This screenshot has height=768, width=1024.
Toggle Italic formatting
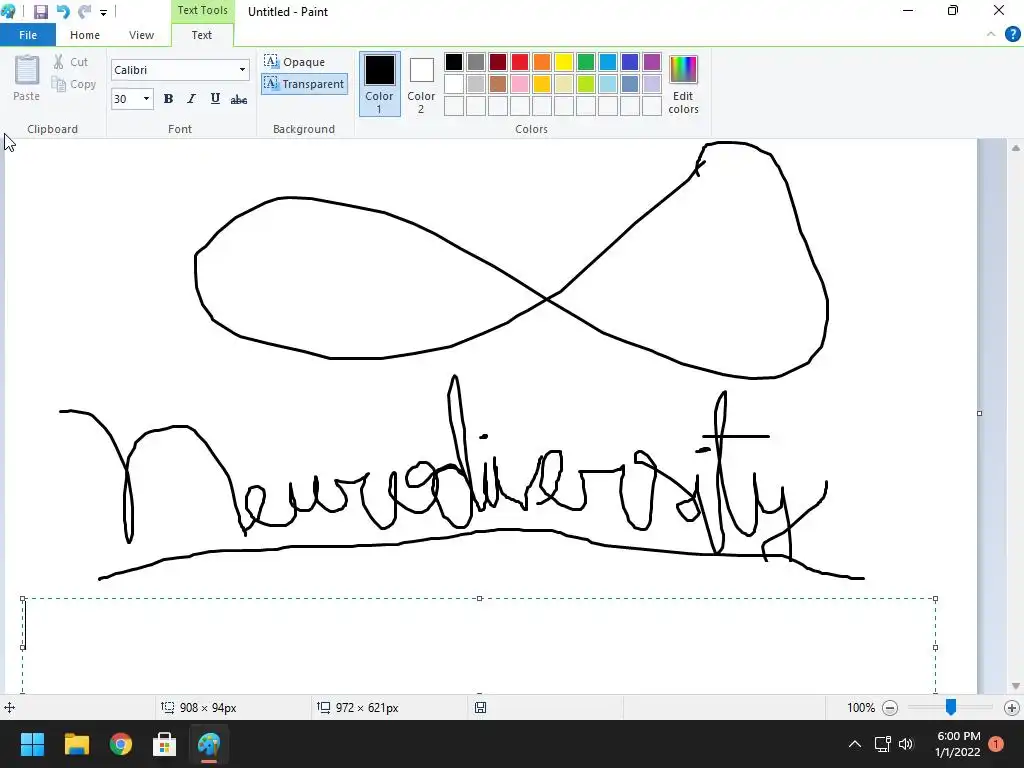point(191,99)
